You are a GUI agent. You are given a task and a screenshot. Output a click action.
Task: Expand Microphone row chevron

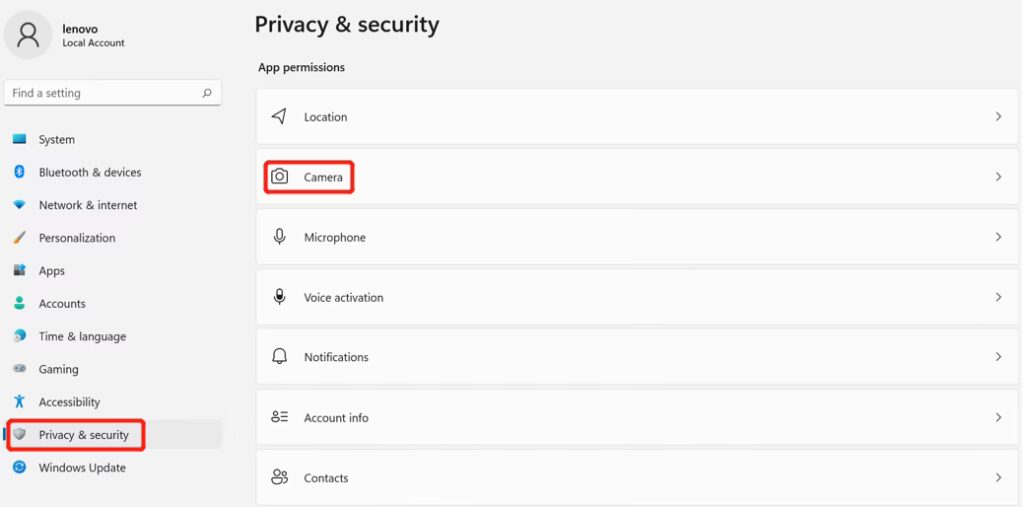coord(998,237)
